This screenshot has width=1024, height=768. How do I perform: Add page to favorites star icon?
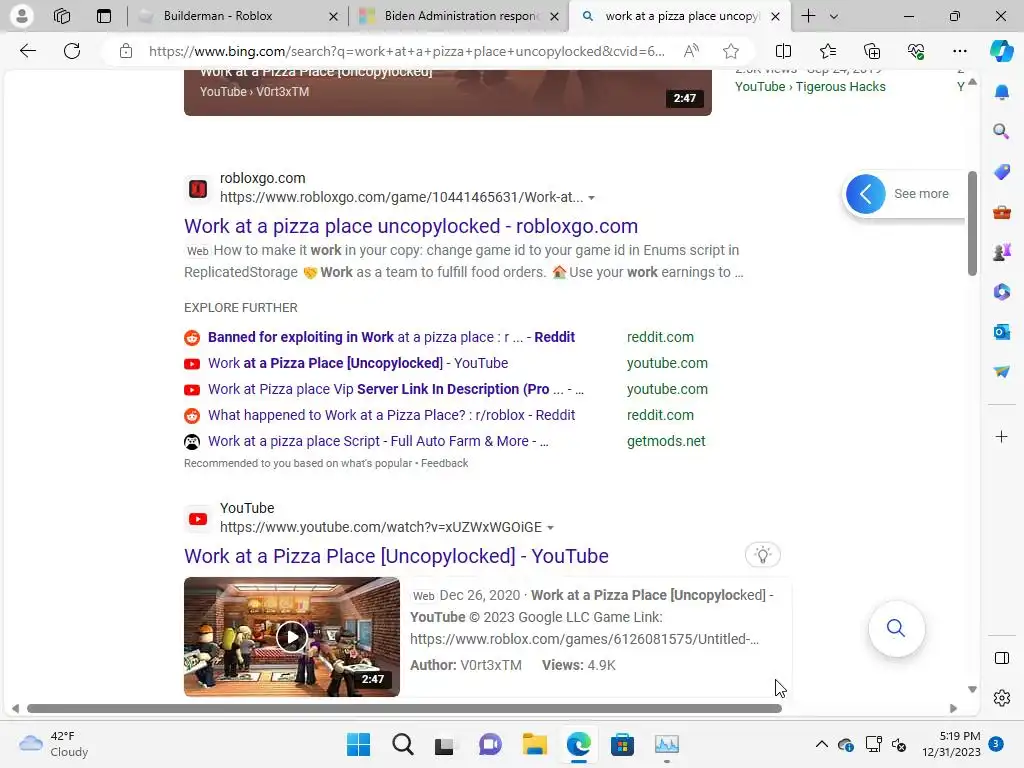(731, 51)
